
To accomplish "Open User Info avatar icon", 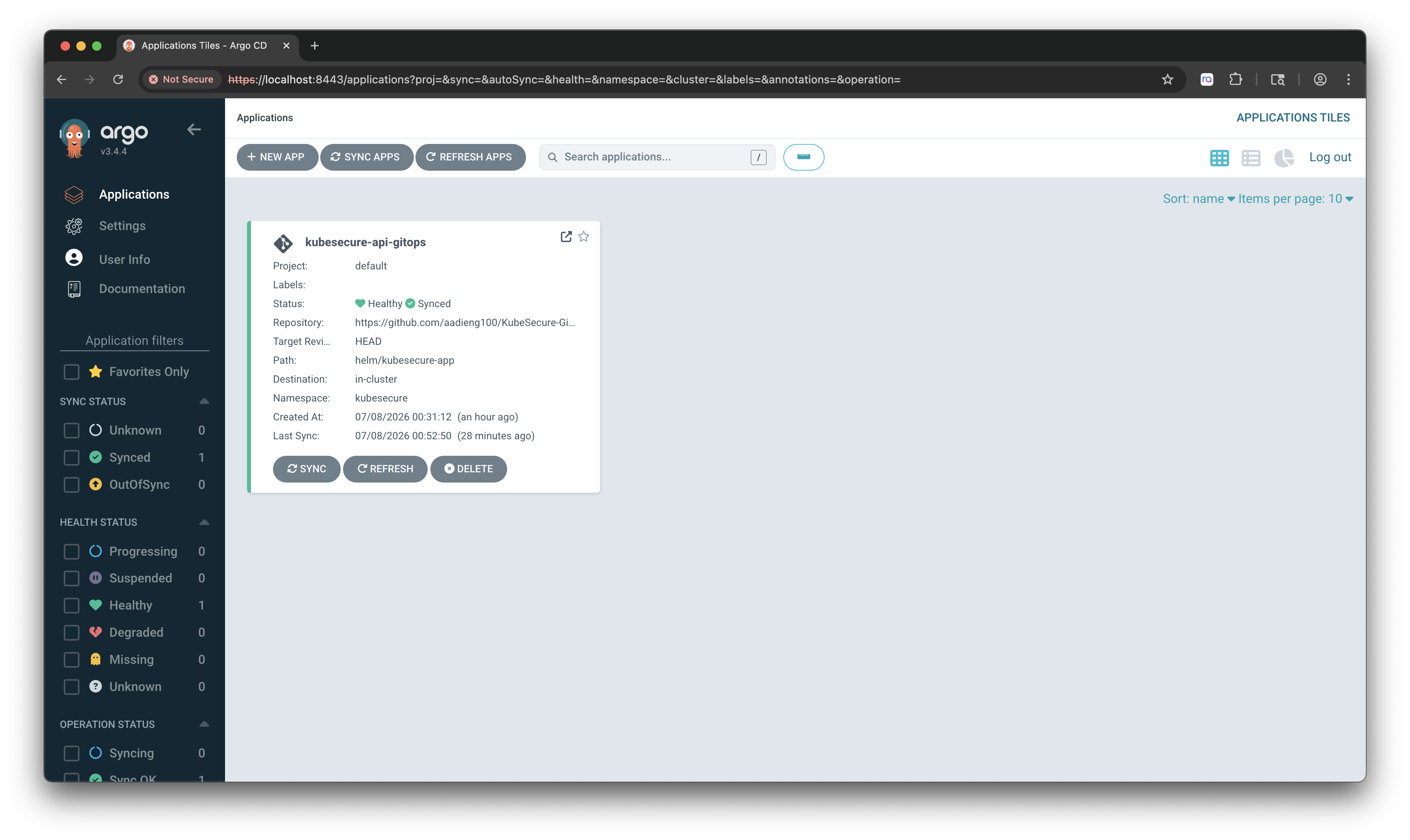I will (x=74, y=258).
